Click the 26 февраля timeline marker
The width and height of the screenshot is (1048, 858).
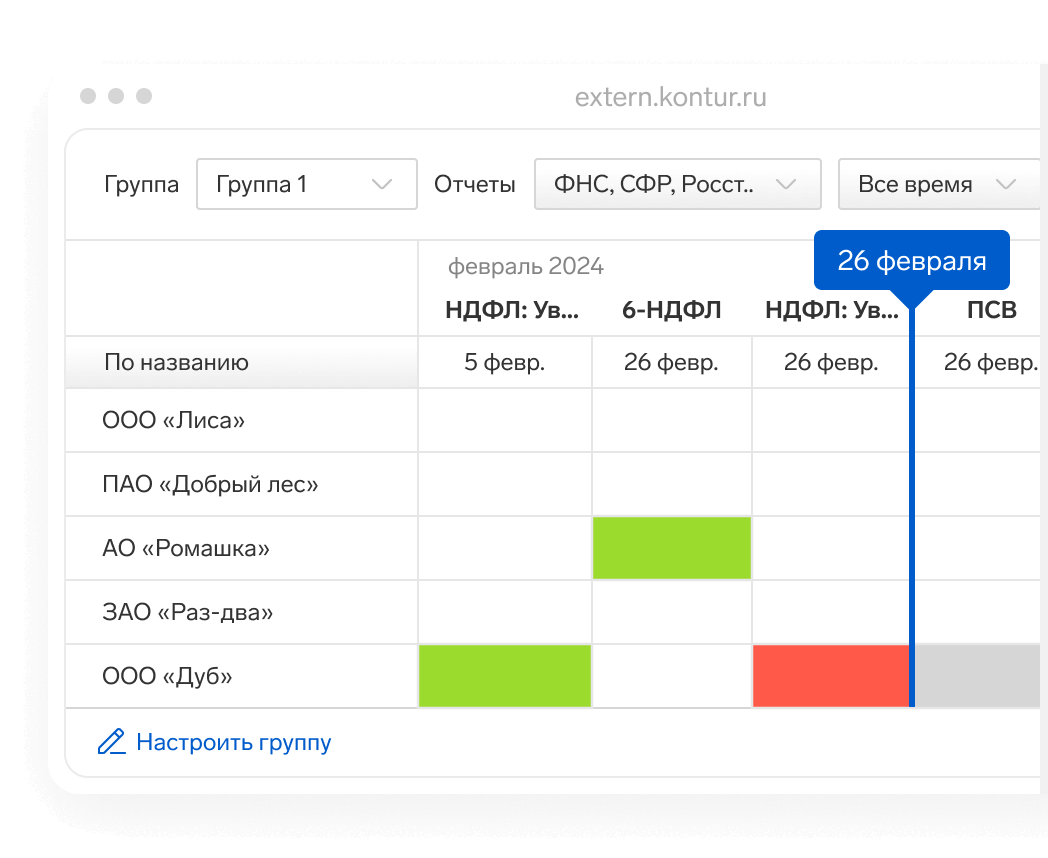[x=911, y=262]
